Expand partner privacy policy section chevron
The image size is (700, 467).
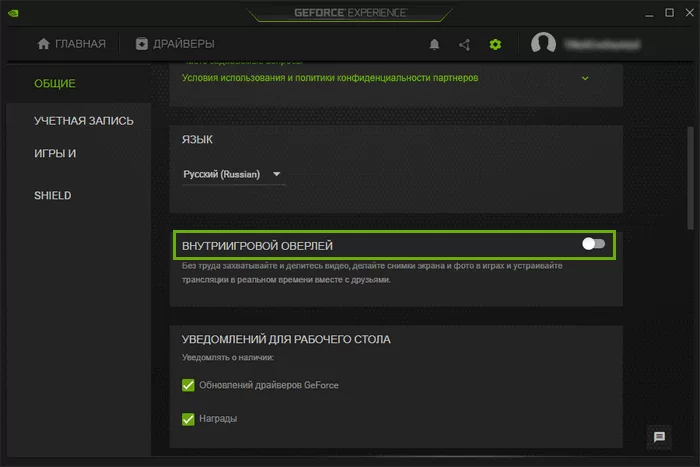point(585,78)
